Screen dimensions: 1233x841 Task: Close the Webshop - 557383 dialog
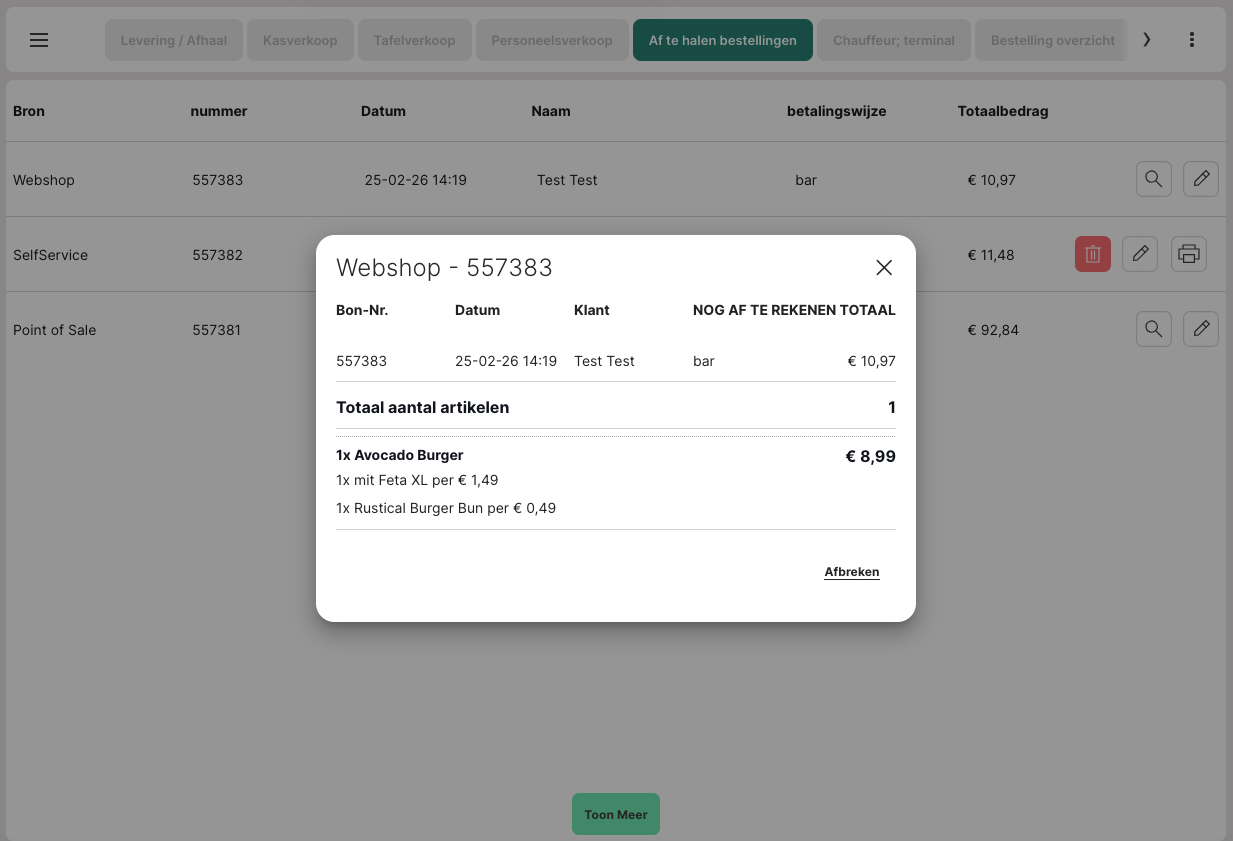(x=883, y=267)
